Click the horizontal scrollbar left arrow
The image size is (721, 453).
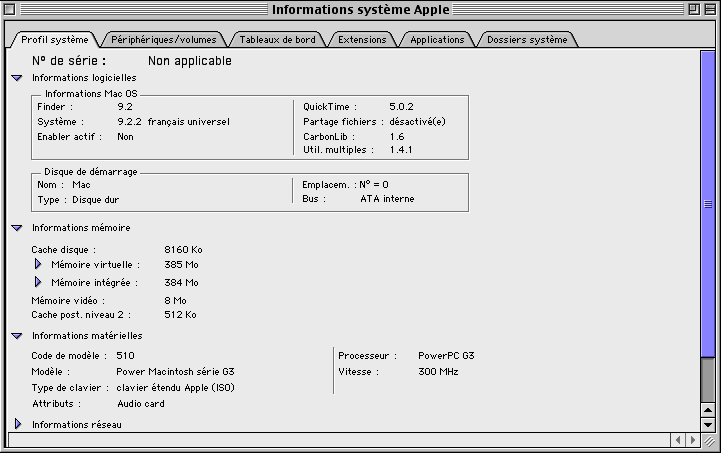677,440
